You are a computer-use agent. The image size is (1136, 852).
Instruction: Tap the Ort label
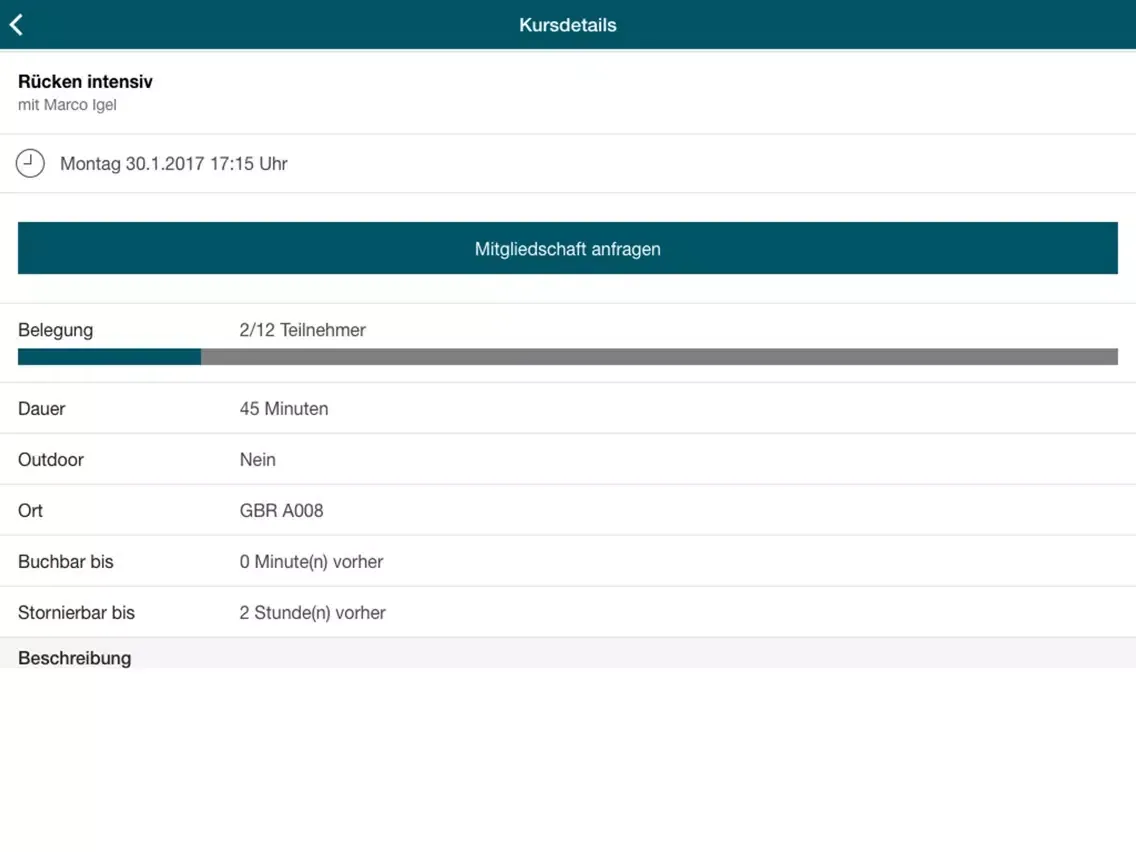coord(30,511)
